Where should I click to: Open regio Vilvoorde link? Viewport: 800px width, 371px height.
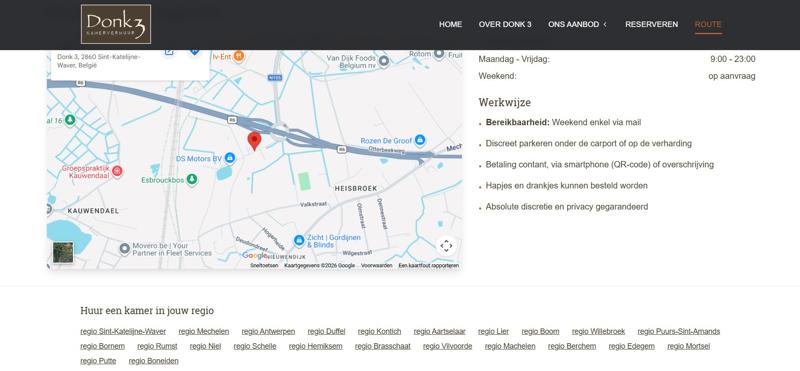point(447,346)
